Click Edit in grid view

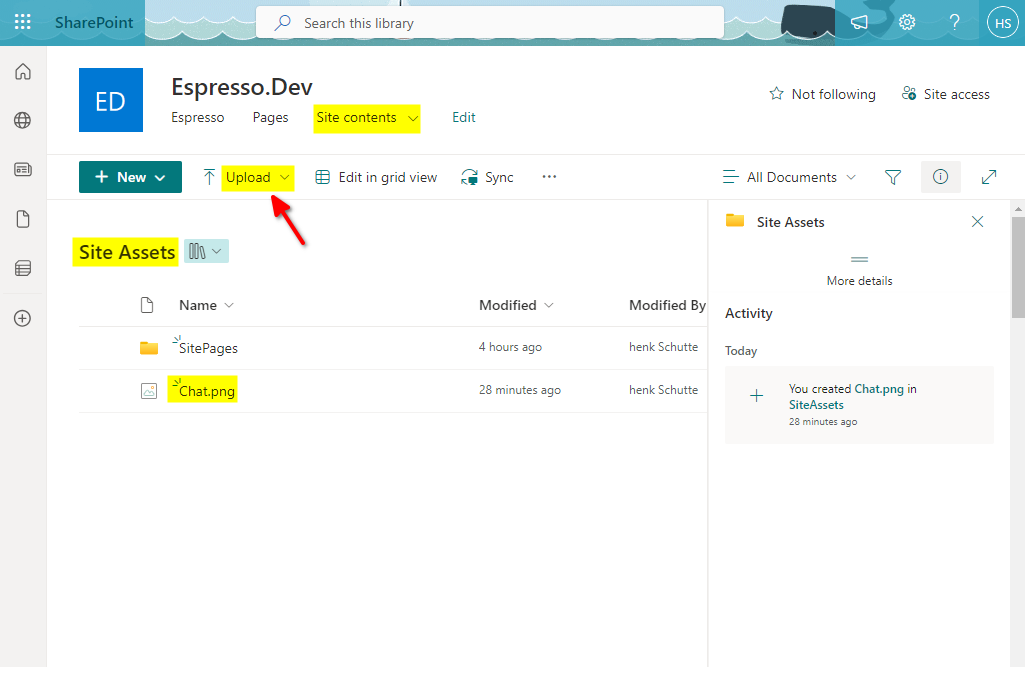(x=376, y=177)
